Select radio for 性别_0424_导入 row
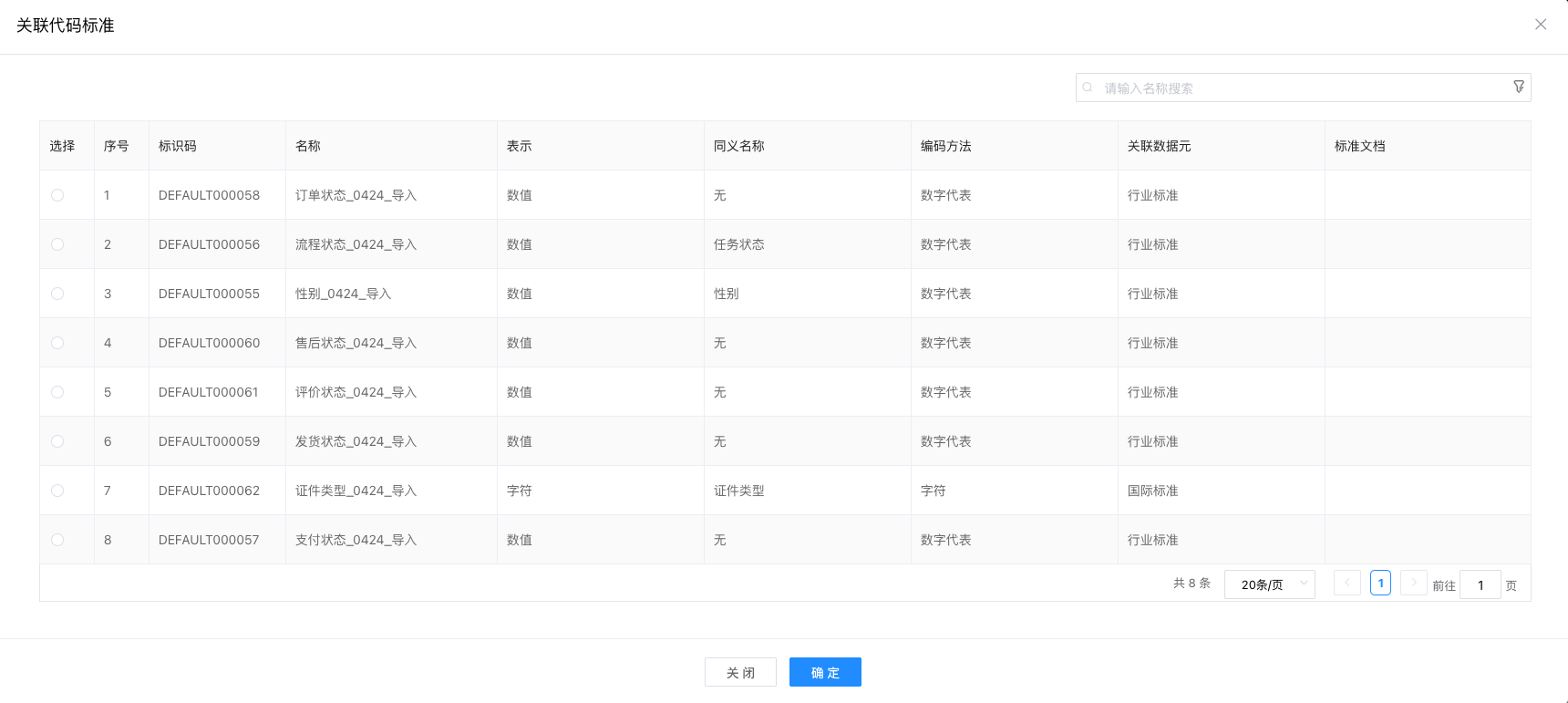The width and height of the screenshot is (1568, 703). point(57,294)
